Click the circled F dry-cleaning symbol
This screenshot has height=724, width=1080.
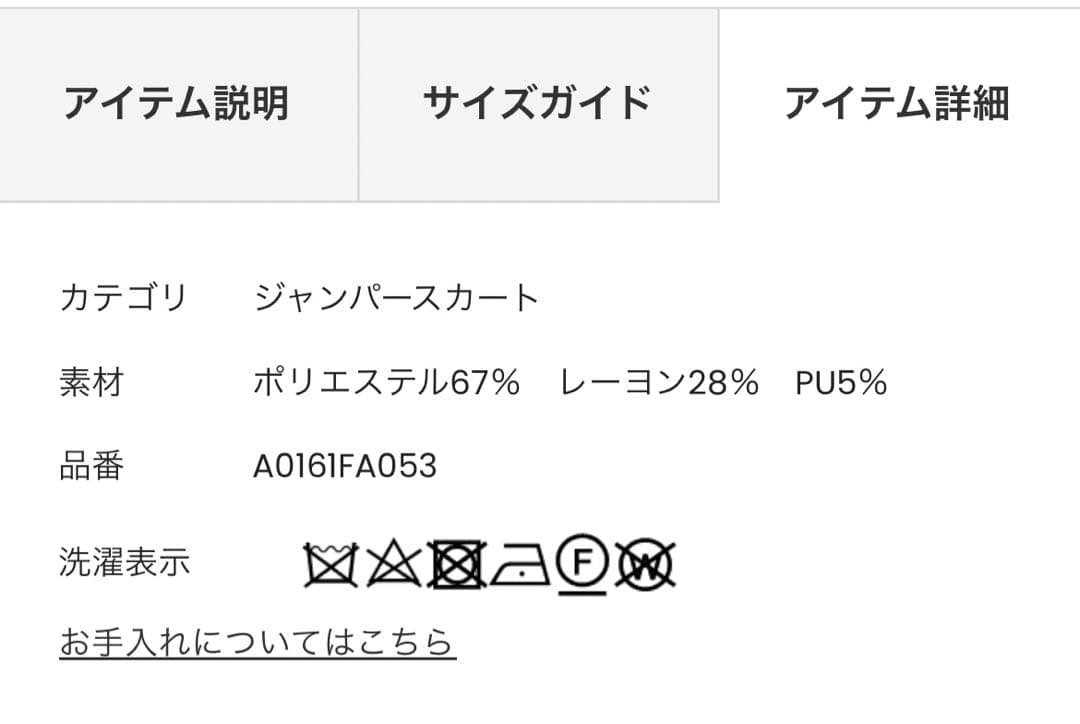pos(585,562)
